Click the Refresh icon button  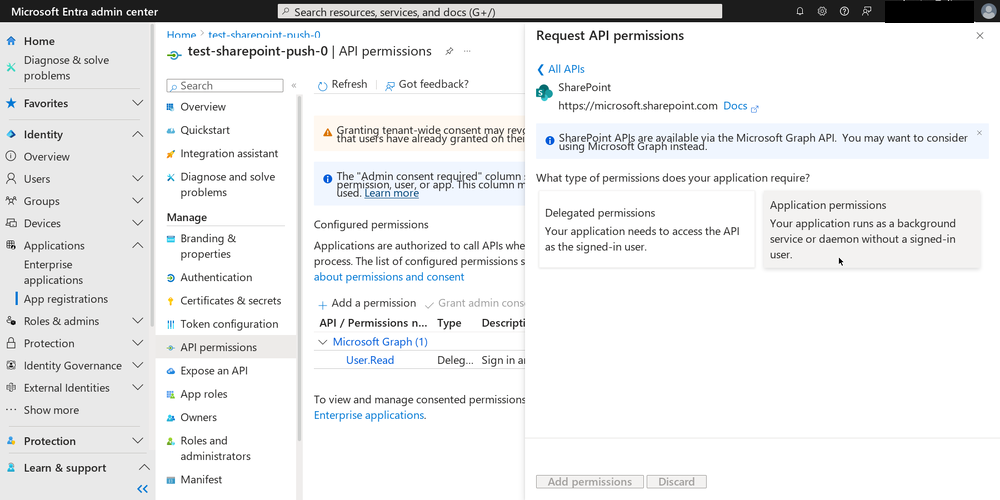[x=323, y=85]
